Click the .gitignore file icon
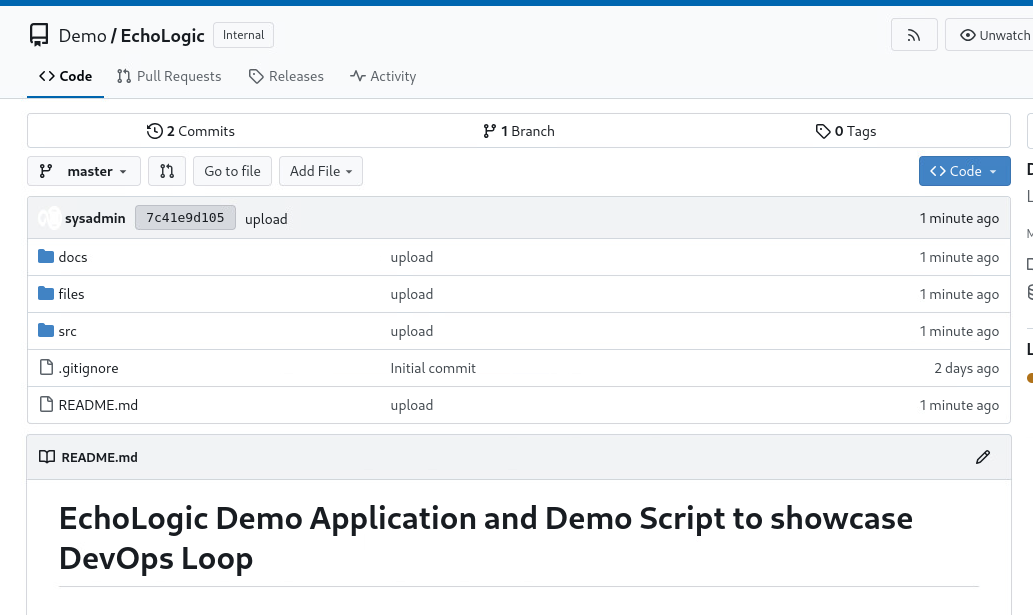The height and width of the screenshot is (615, 1033). coord(46,367)
